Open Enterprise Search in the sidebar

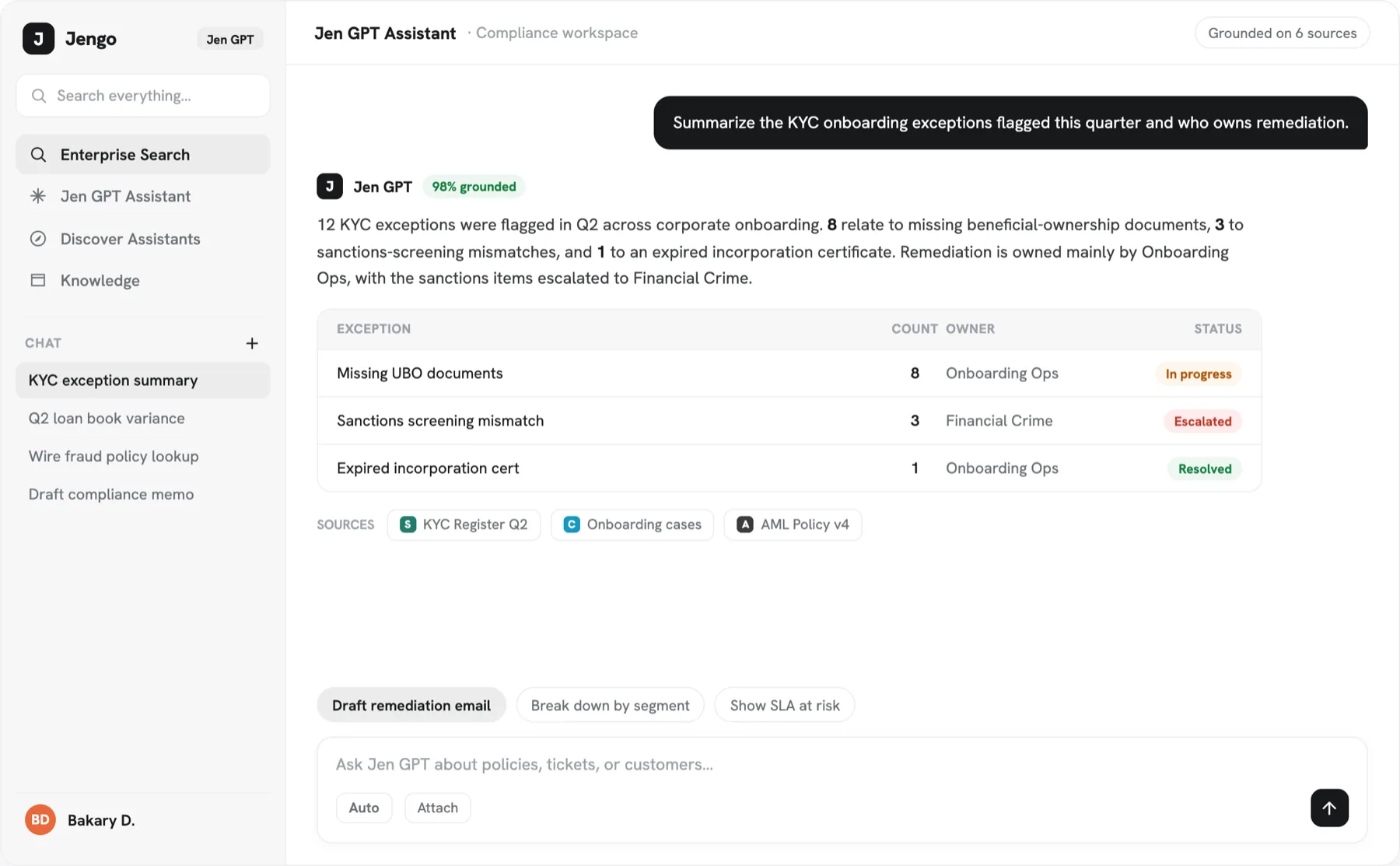(x=143, y=154)
